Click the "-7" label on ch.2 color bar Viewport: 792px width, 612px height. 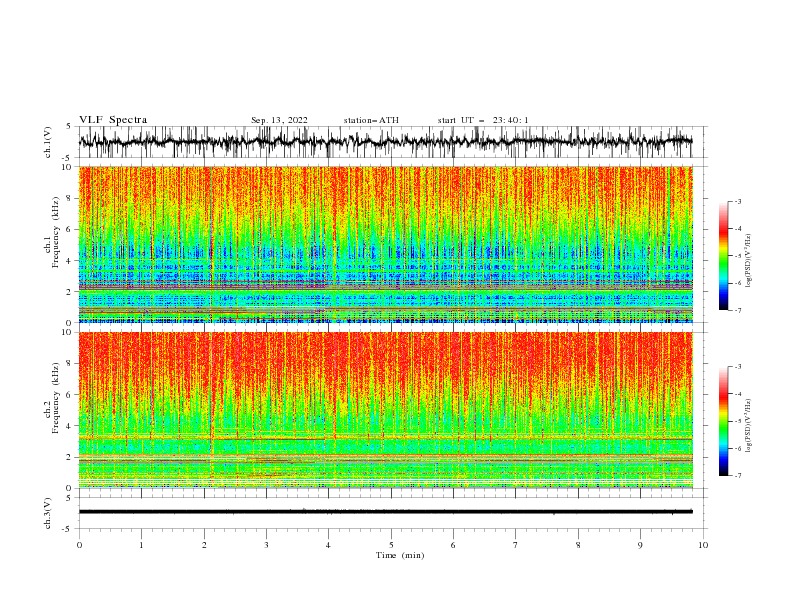coord(737,475)
